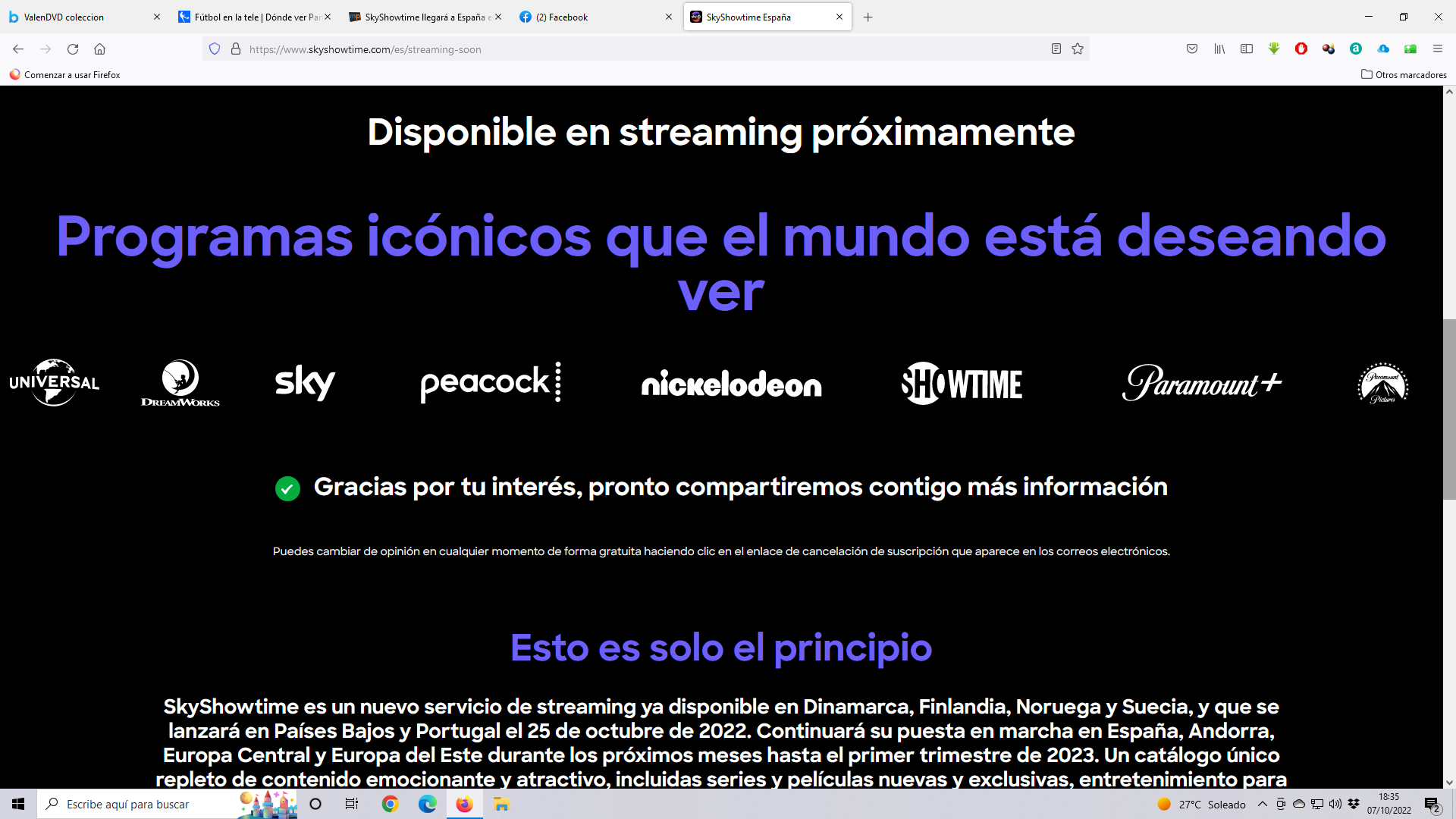Close the ValenDVD coleccion tab
This screenshot has width=1456, height=819.
[x=157, y=17]
